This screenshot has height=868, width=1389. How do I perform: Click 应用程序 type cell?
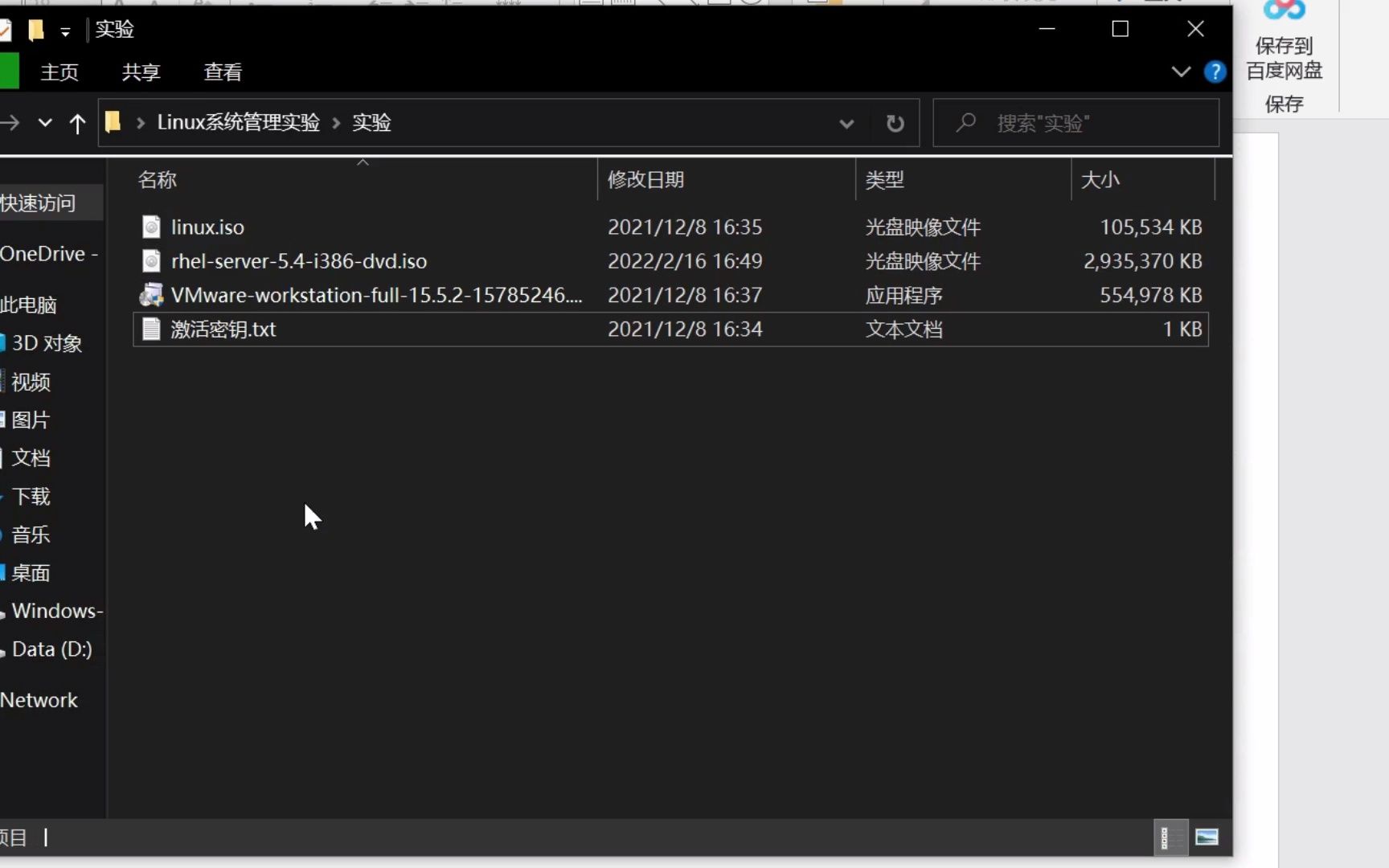pyautogui.click(x=903, y=295)
